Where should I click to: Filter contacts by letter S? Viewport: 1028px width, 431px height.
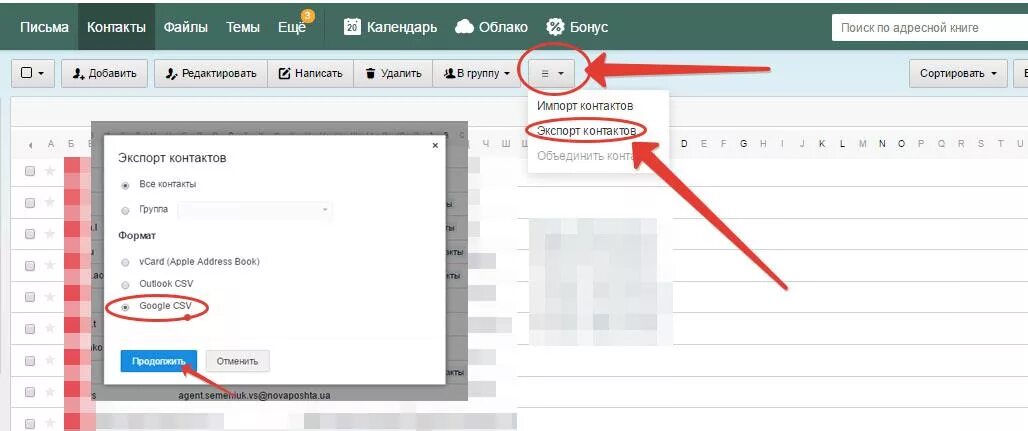tap(981, 144)
